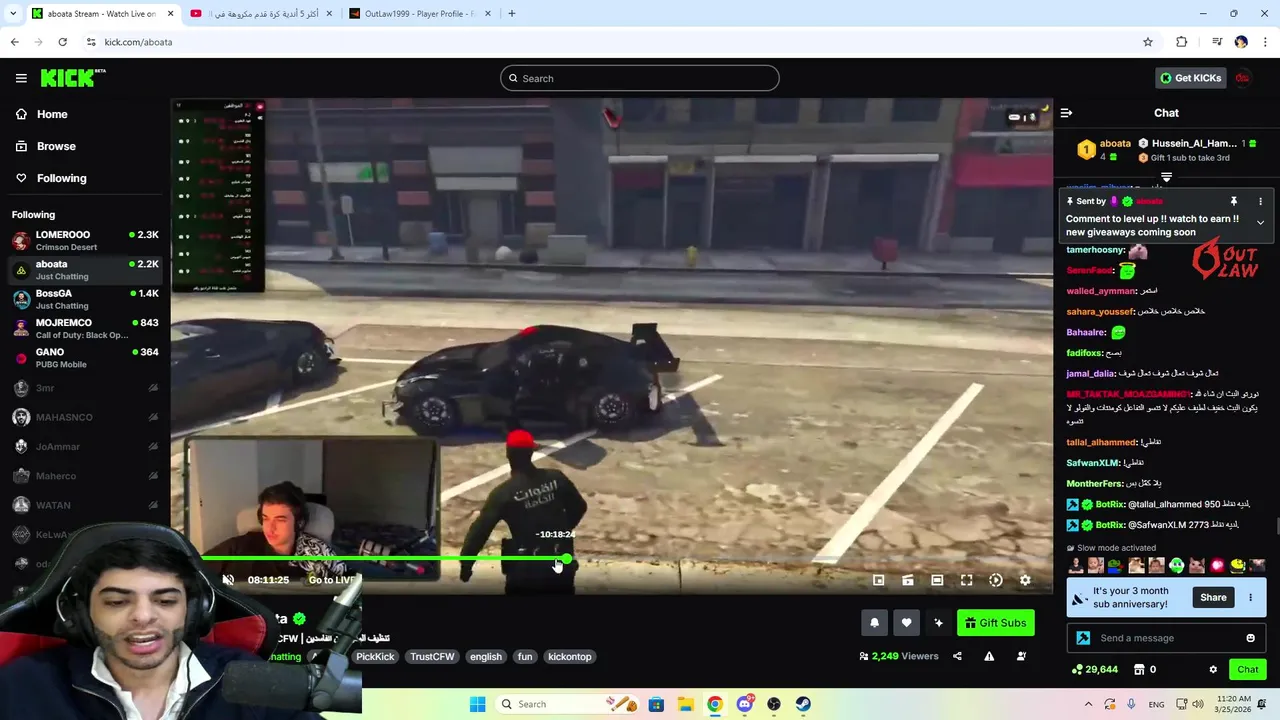
Task: Open Windows Start menu
Action: coord(477,704)
